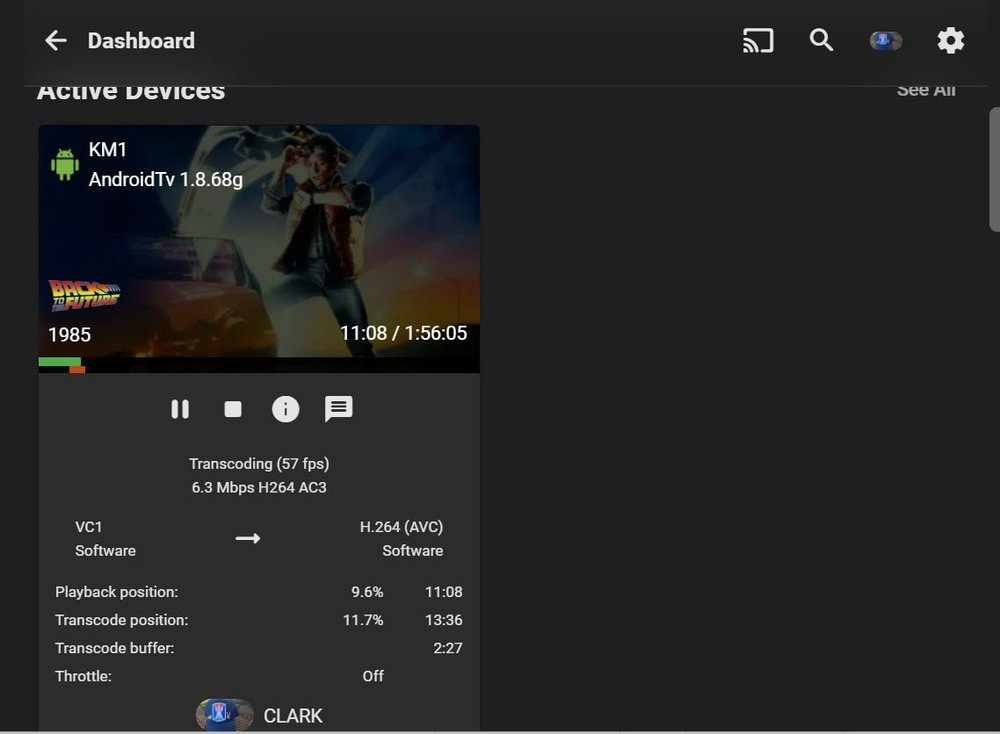
Task: Click the CLARK user avatar
Action: coord(224,714)
